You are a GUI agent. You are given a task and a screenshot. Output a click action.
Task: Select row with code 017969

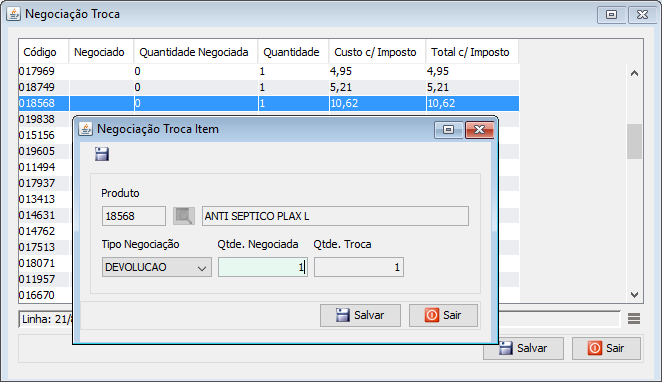pos(269,71)
